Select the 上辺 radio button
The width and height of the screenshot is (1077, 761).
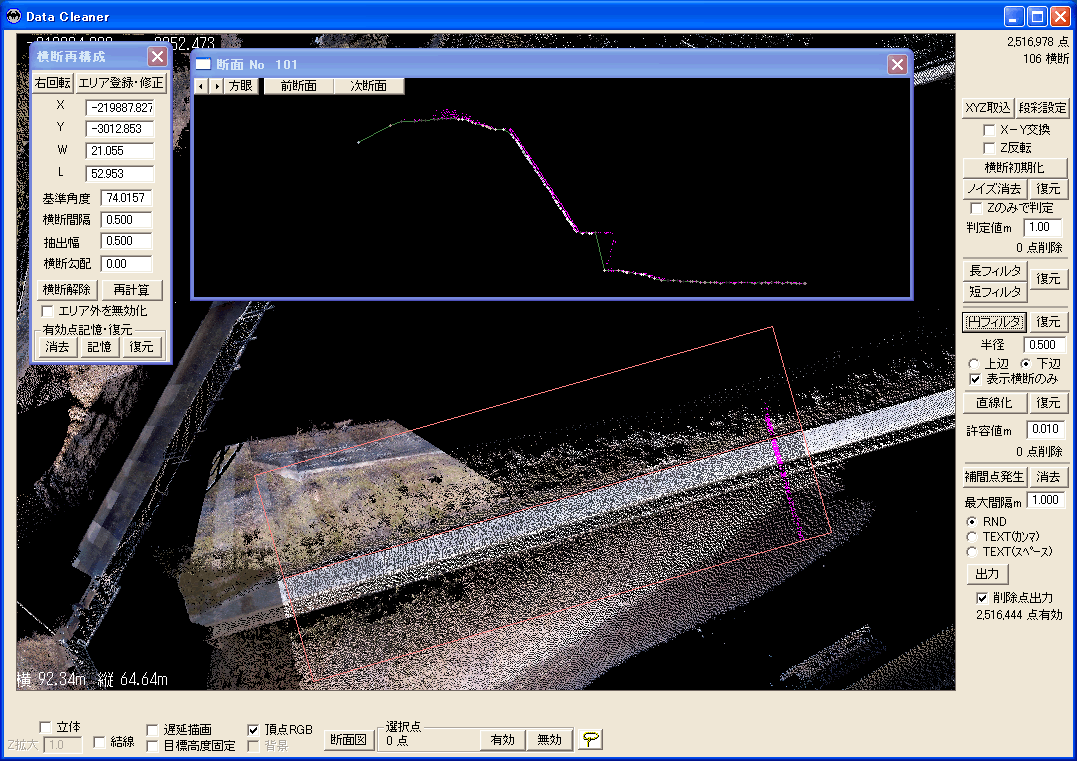click(x=973, y=364)
